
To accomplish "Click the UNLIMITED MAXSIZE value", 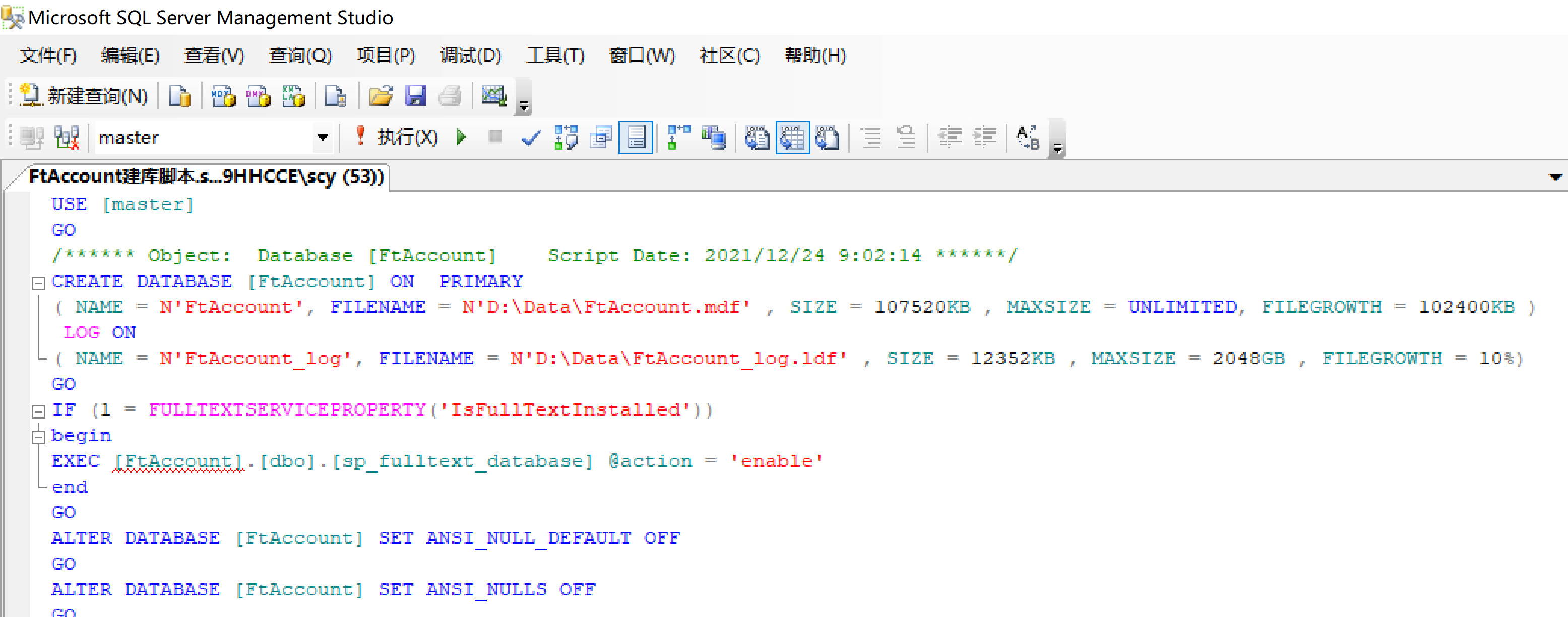I will [1182, 307].
